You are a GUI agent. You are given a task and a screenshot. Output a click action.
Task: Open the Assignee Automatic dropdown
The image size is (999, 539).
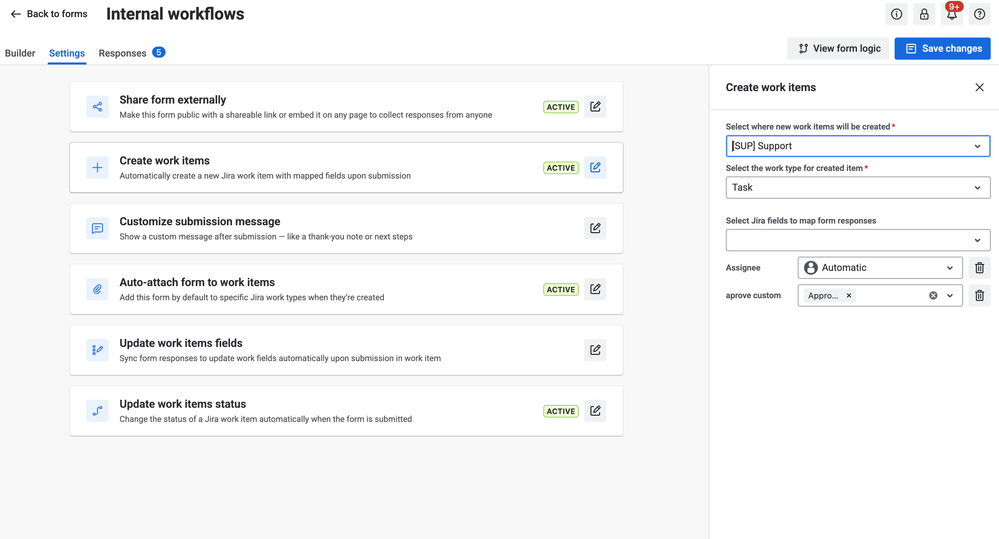tap(880, 268)
